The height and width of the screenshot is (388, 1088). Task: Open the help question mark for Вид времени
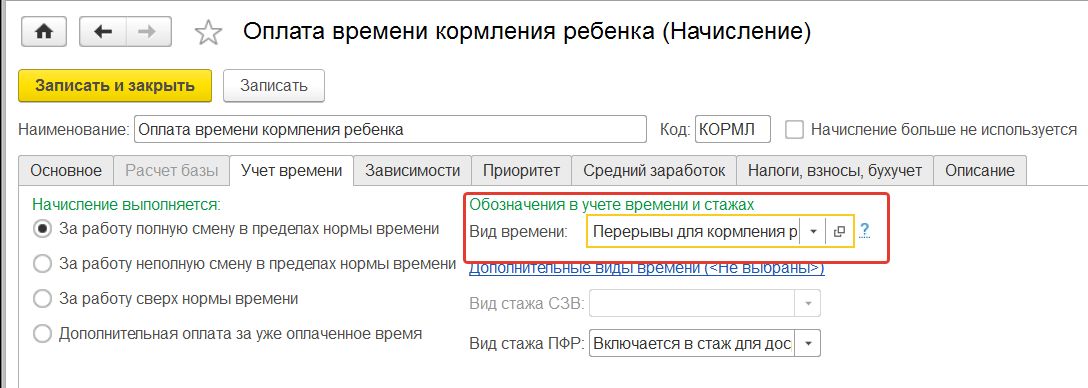[865, 231]
